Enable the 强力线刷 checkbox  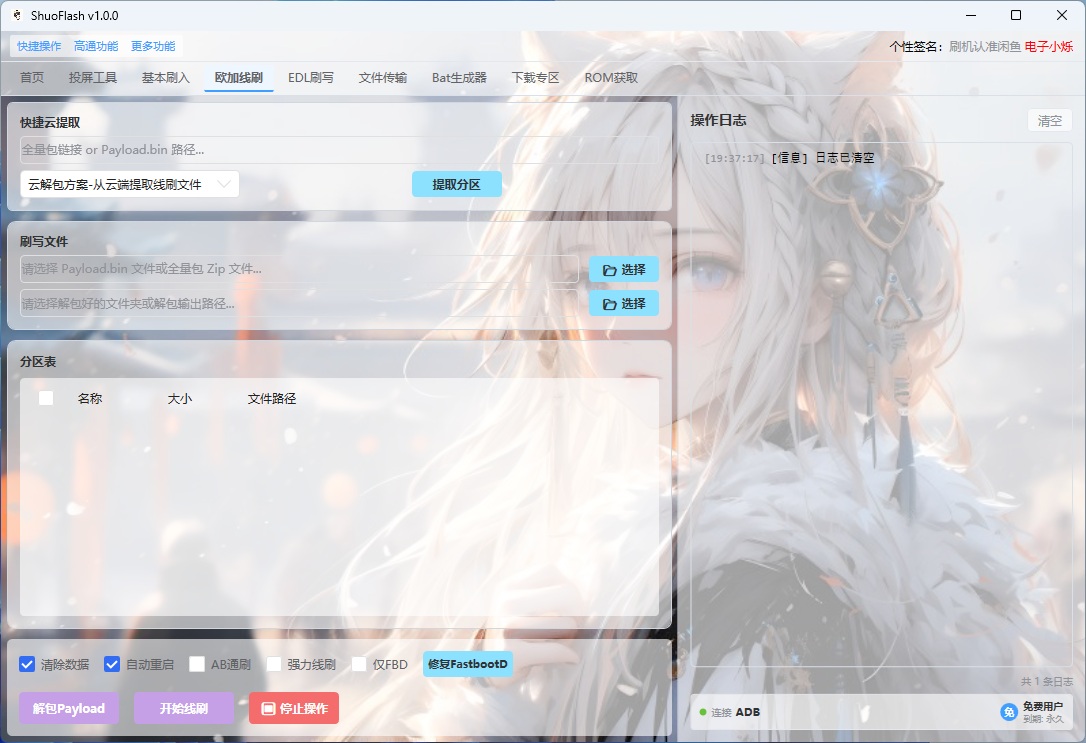(274, 664)
